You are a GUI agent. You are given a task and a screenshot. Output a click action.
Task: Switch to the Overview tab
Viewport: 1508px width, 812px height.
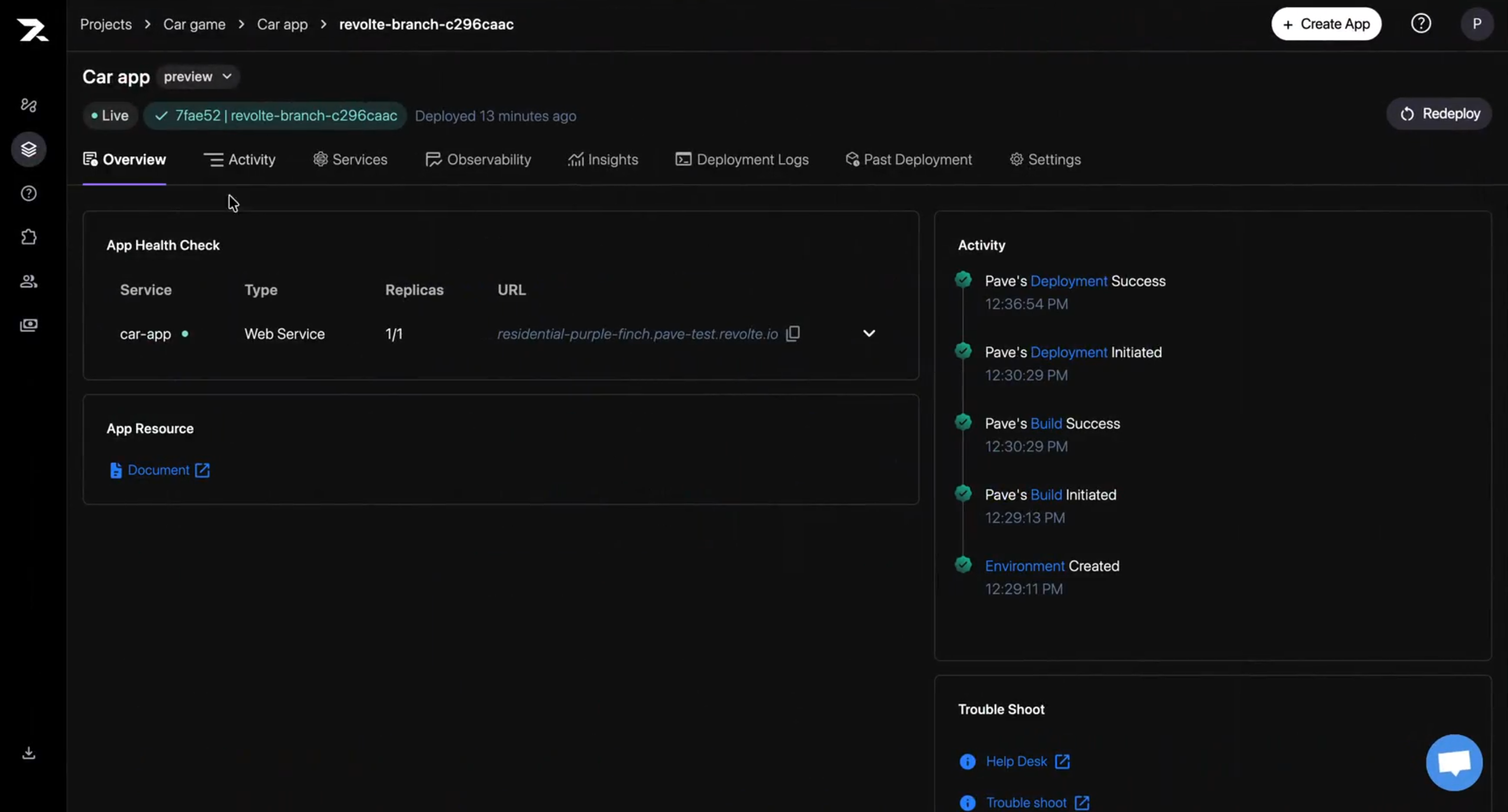click(x=124, y=159)
